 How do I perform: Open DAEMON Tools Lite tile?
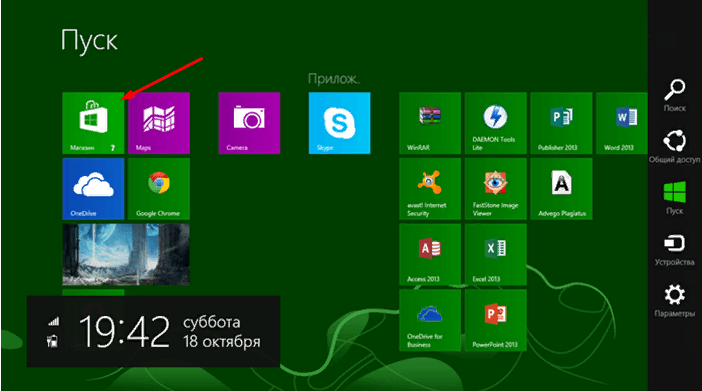496,123
